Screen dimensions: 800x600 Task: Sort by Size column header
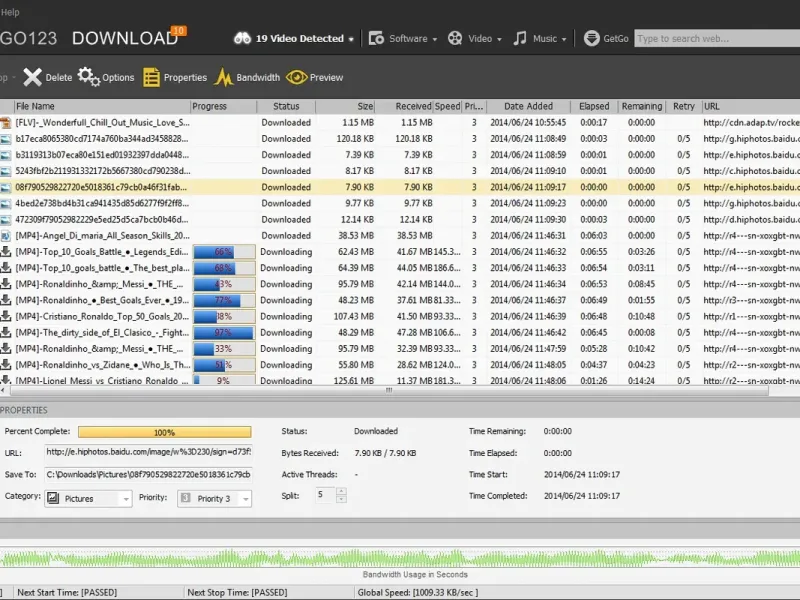345,106
